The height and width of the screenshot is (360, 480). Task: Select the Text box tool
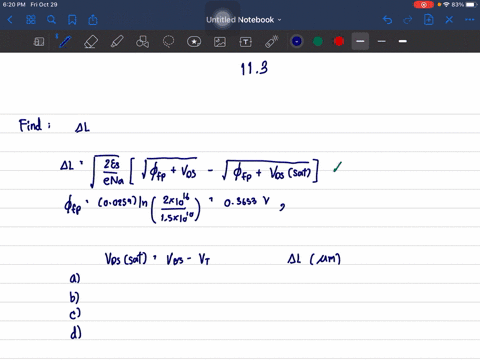click(246, 42)
